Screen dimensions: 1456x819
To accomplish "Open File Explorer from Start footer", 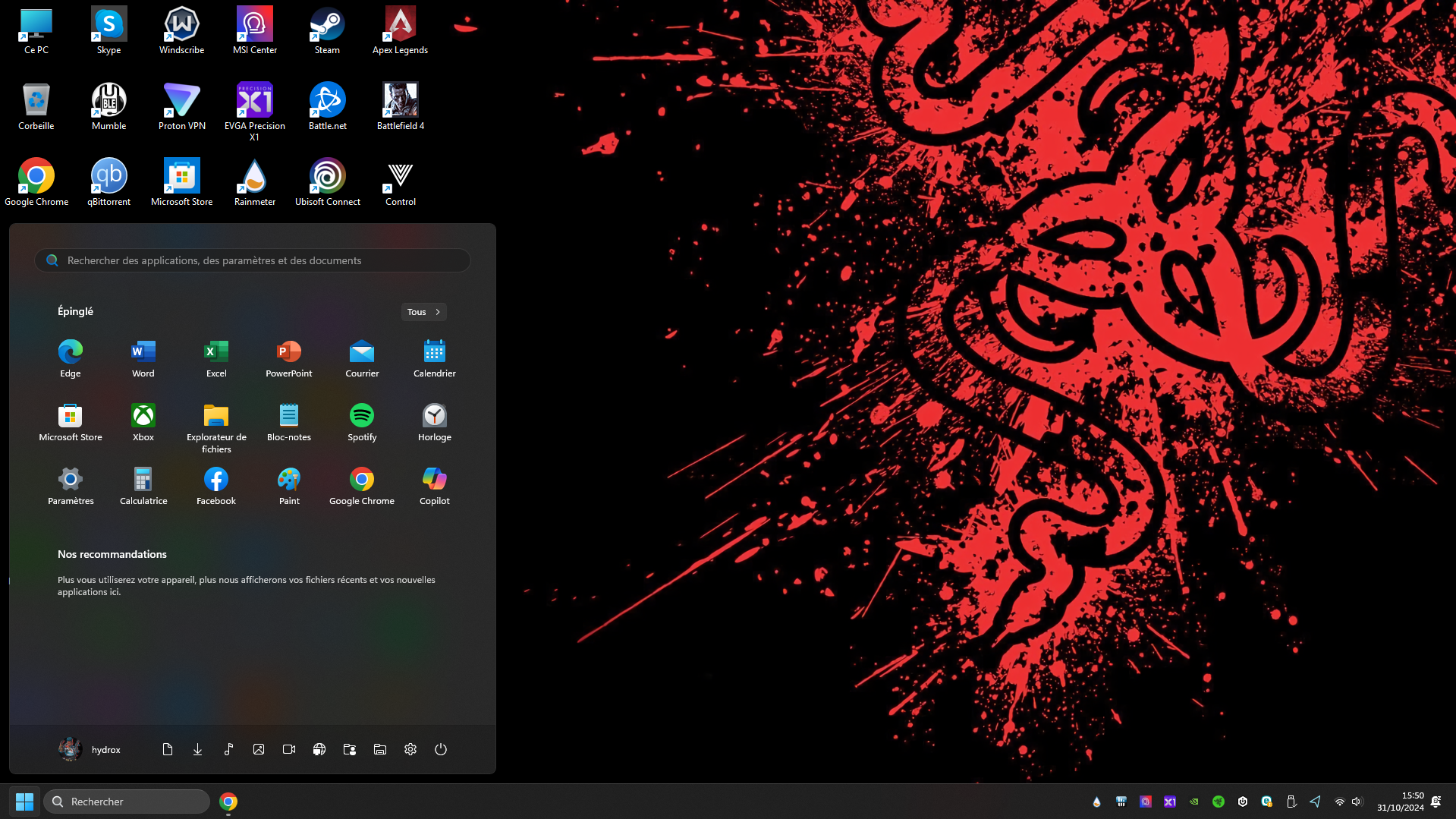I will click(380, 749).
